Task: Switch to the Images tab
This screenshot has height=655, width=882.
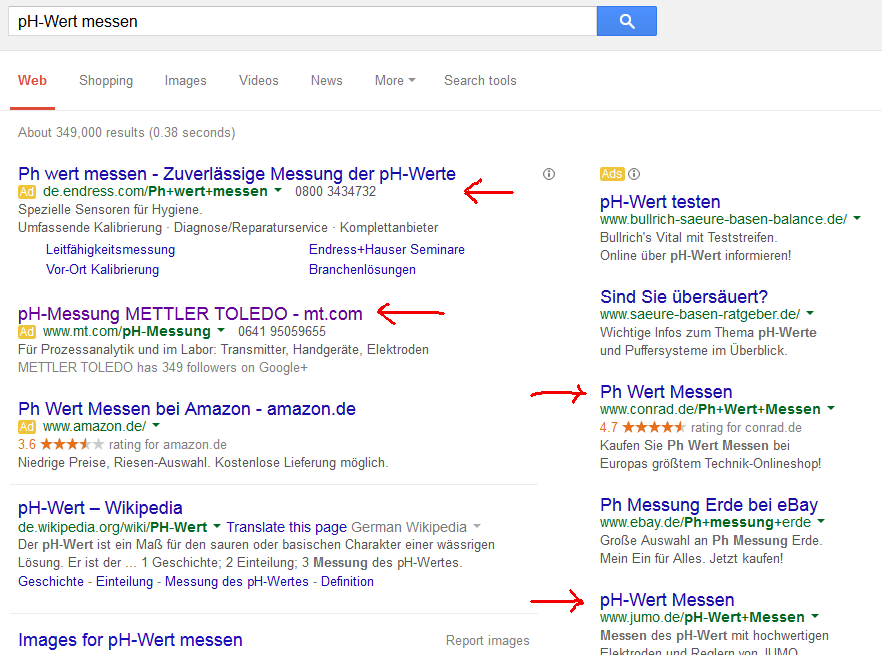Action: pos(185,81)
